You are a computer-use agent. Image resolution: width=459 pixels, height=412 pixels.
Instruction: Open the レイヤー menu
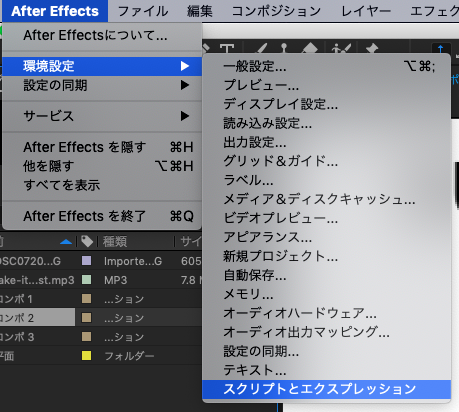(x=366, y=11)
